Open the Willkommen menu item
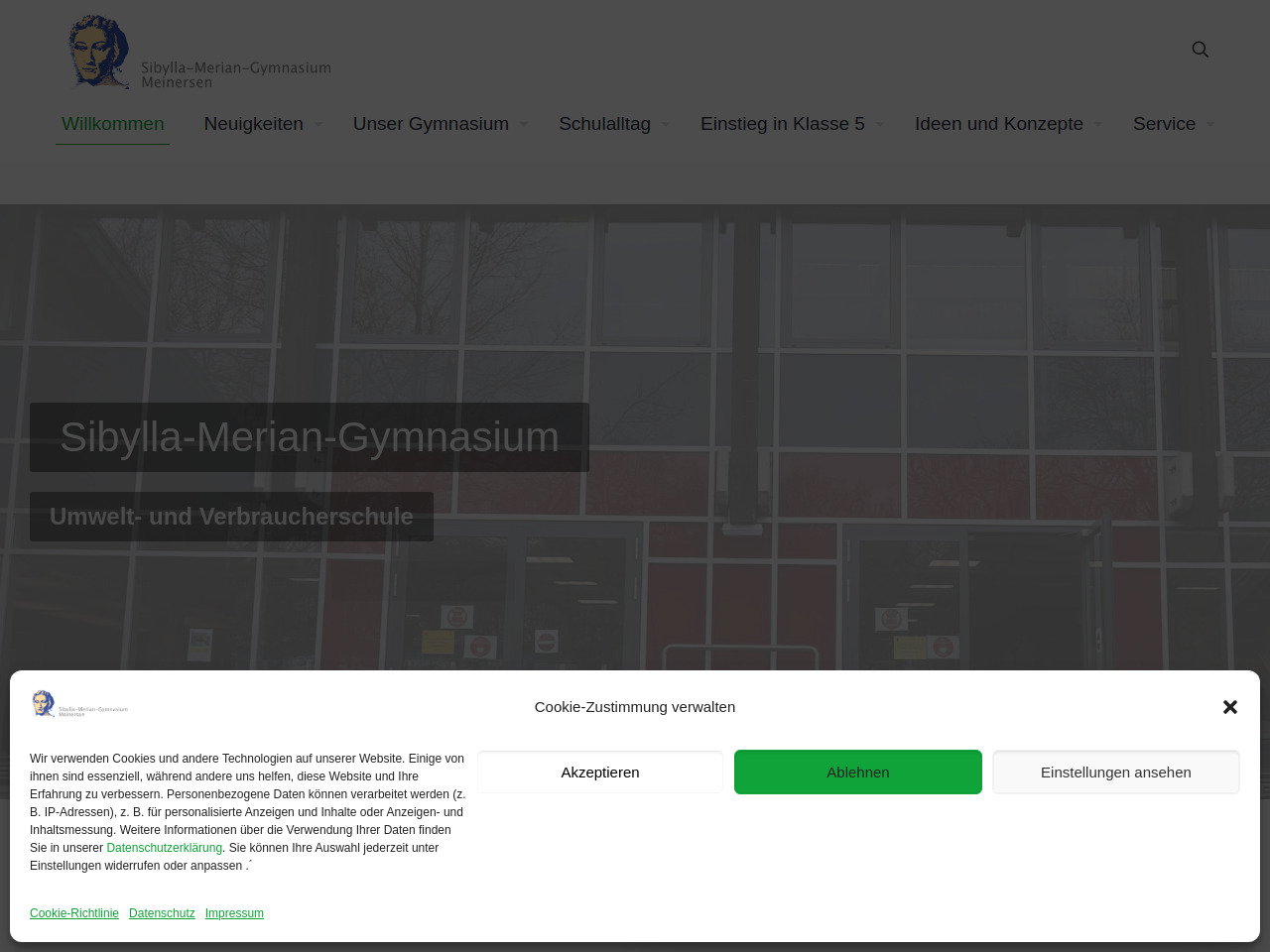 click(112, 124)
